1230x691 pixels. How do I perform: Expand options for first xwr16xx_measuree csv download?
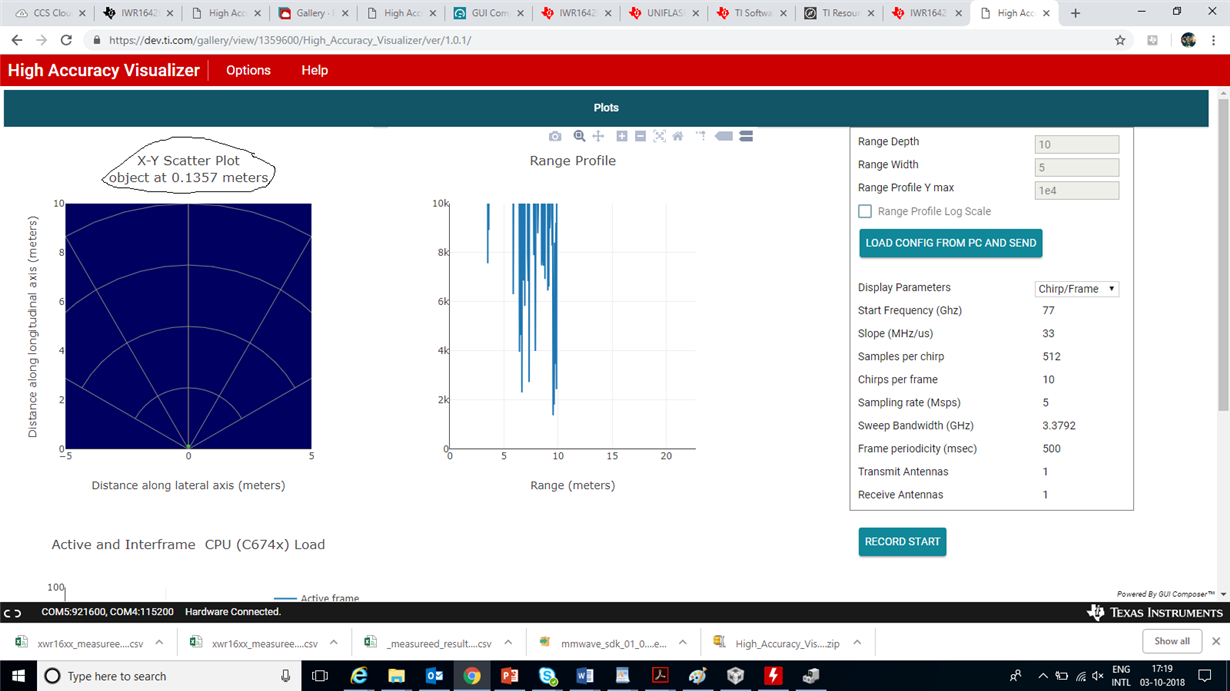pos(159,643)
